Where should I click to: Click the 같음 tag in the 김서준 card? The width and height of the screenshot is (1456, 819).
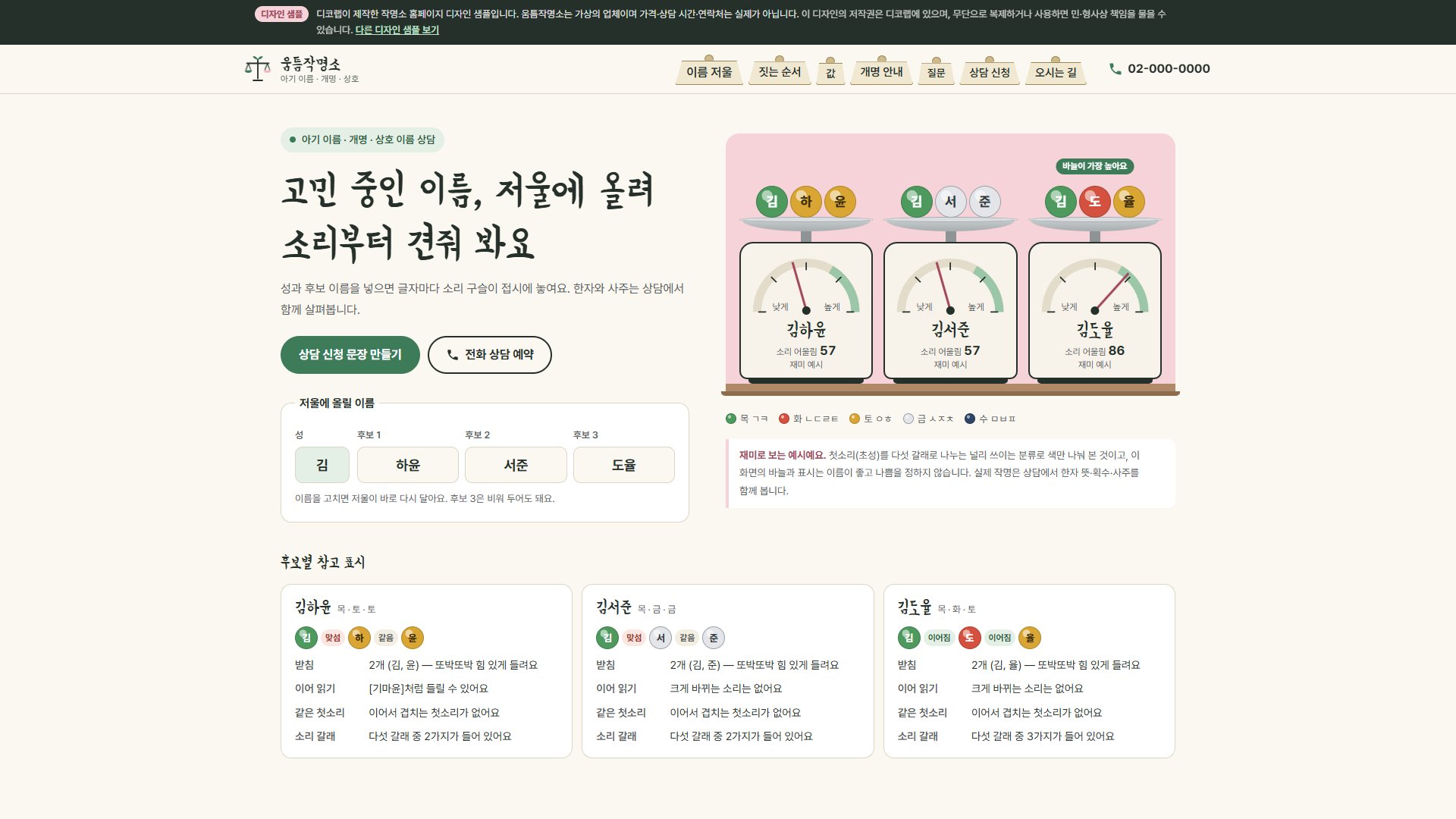687,638
